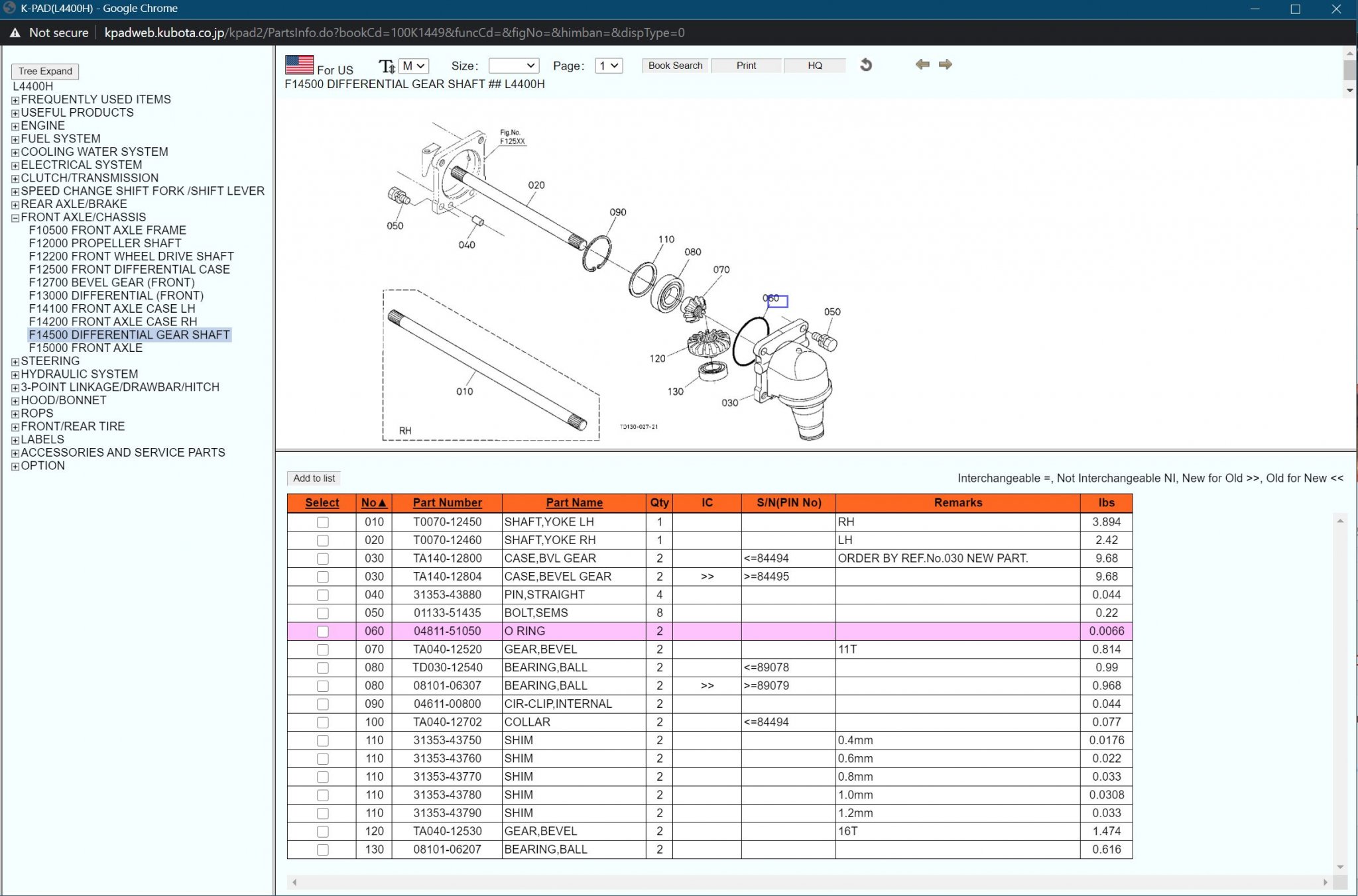Click the Tree Expand button
The height and width of the screenshot is (896, 1358).
[45, 71]
